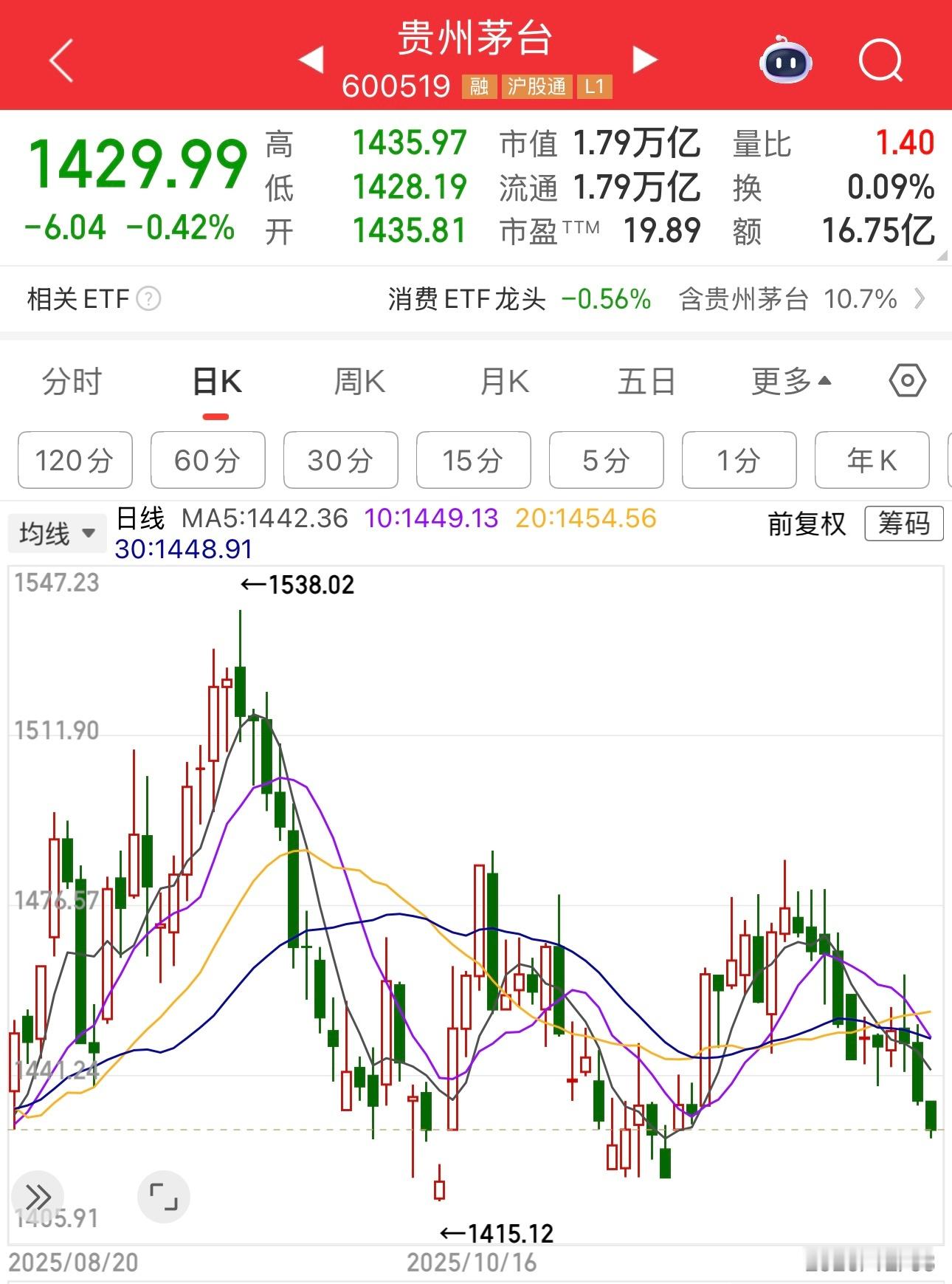Tap the 消费ETF龙头 link
This screenshot has height=1284, width=952.
click(x=467, y=299)
